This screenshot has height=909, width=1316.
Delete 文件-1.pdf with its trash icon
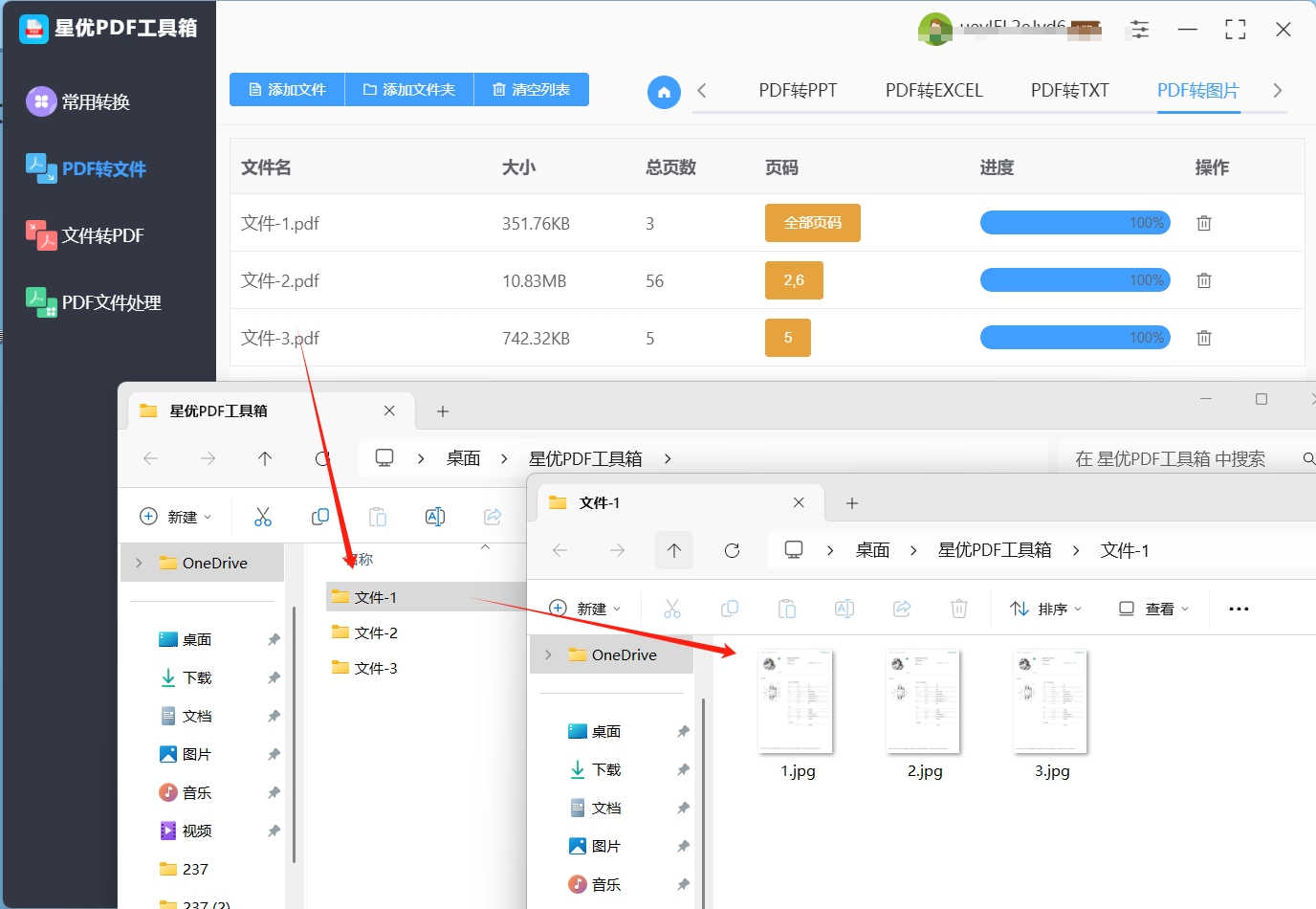[1204, 223]
